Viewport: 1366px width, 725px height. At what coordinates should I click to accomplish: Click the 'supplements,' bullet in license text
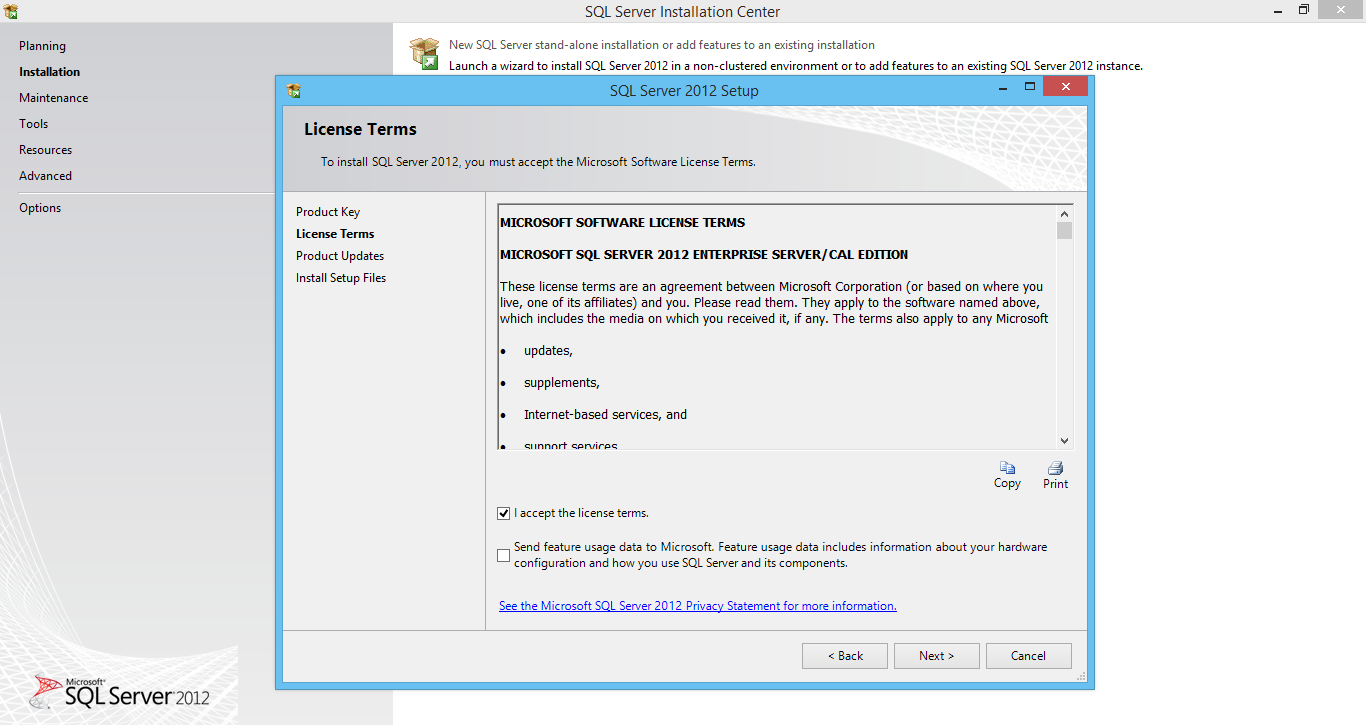coord(562,383)
